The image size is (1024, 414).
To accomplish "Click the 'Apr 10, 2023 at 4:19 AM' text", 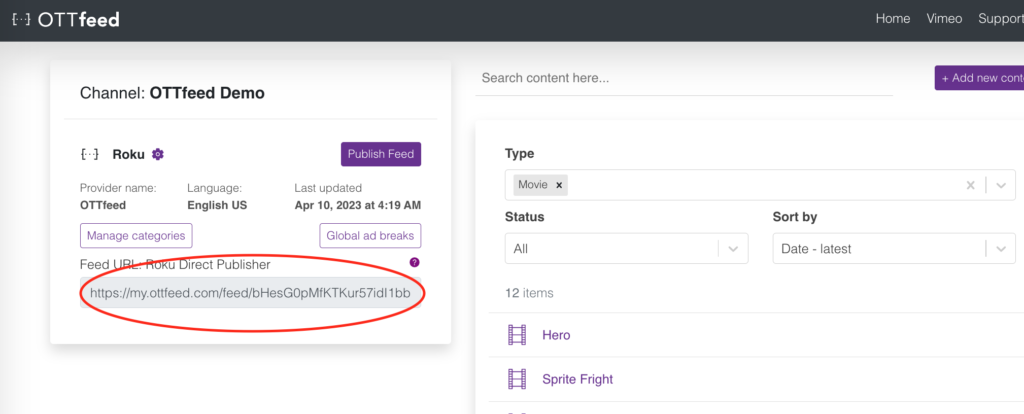I will pos(357,206).
